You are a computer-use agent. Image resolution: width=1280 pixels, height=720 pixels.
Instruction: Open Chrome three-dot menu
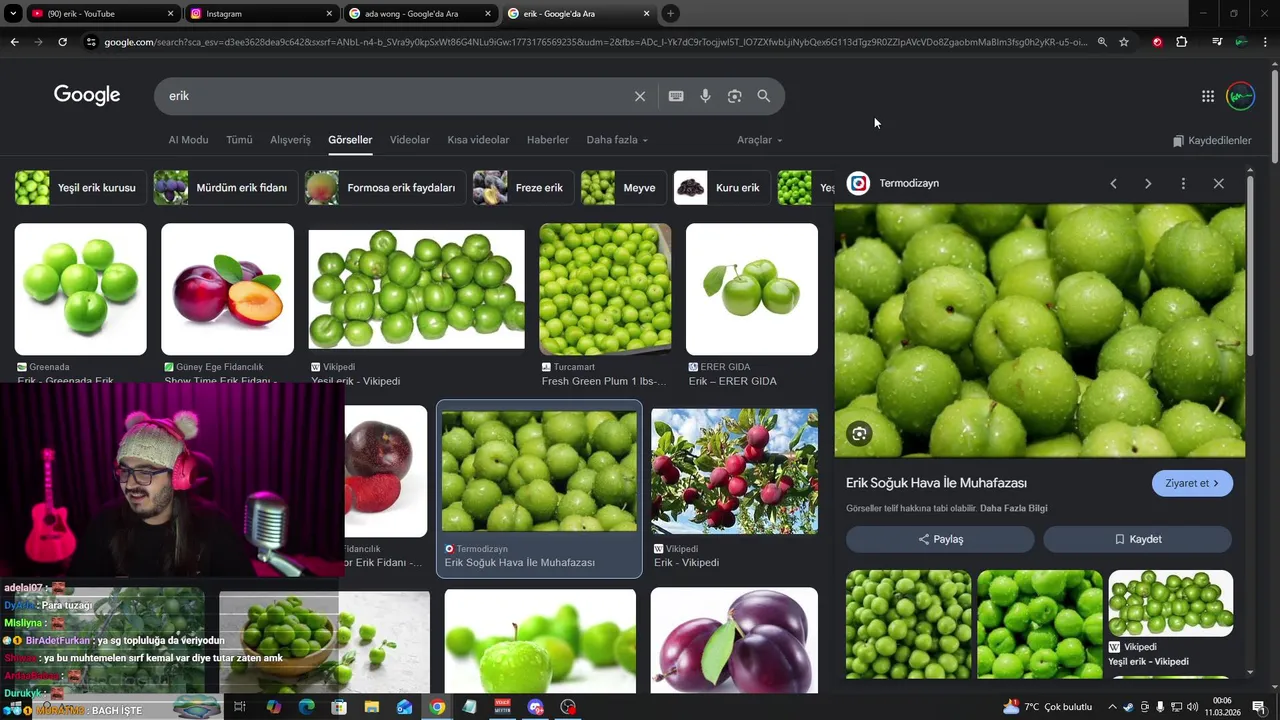[1266, 42]
